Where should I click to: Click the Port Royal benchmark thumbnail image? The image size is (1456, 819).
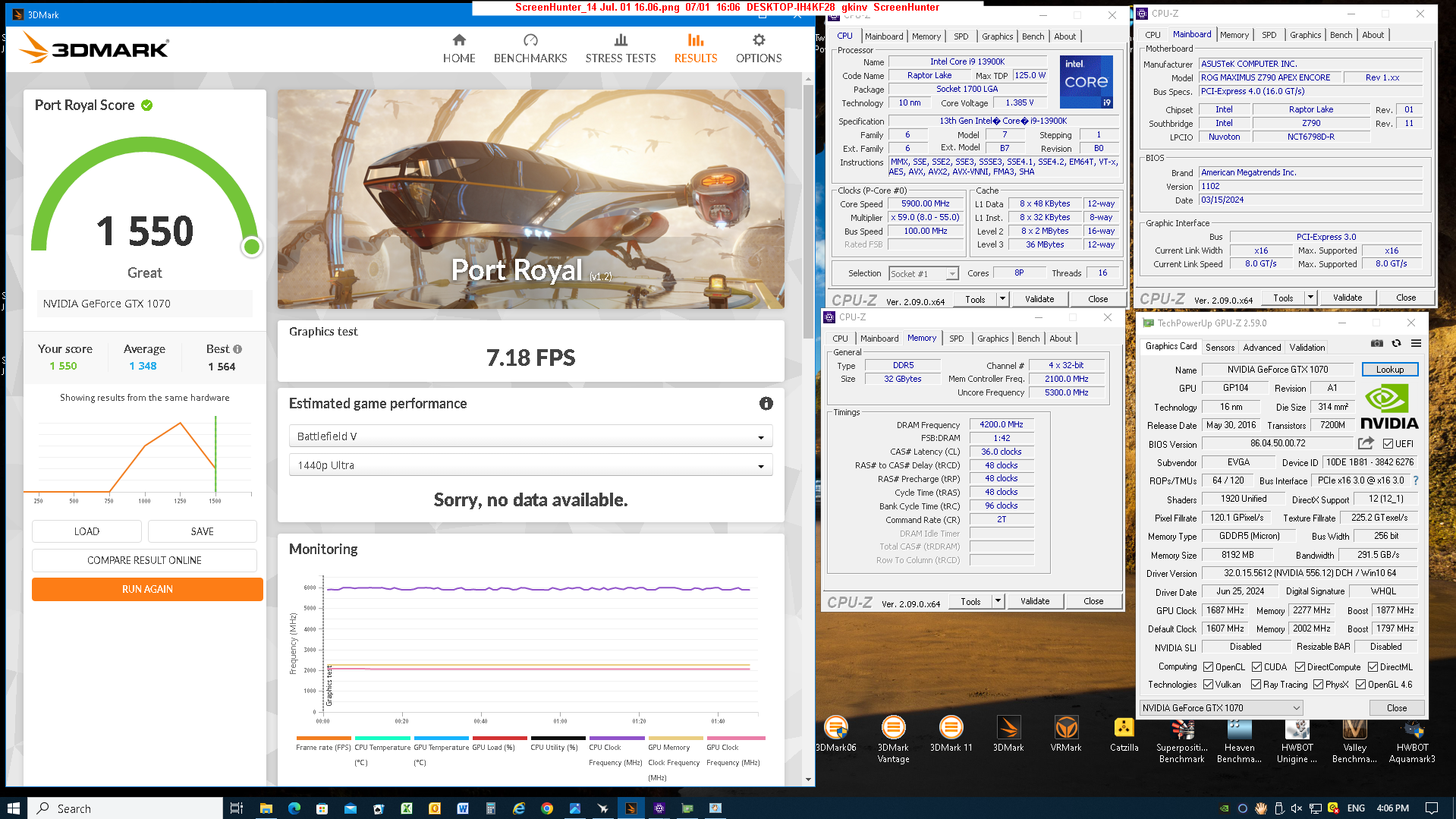tap(530, 199)
